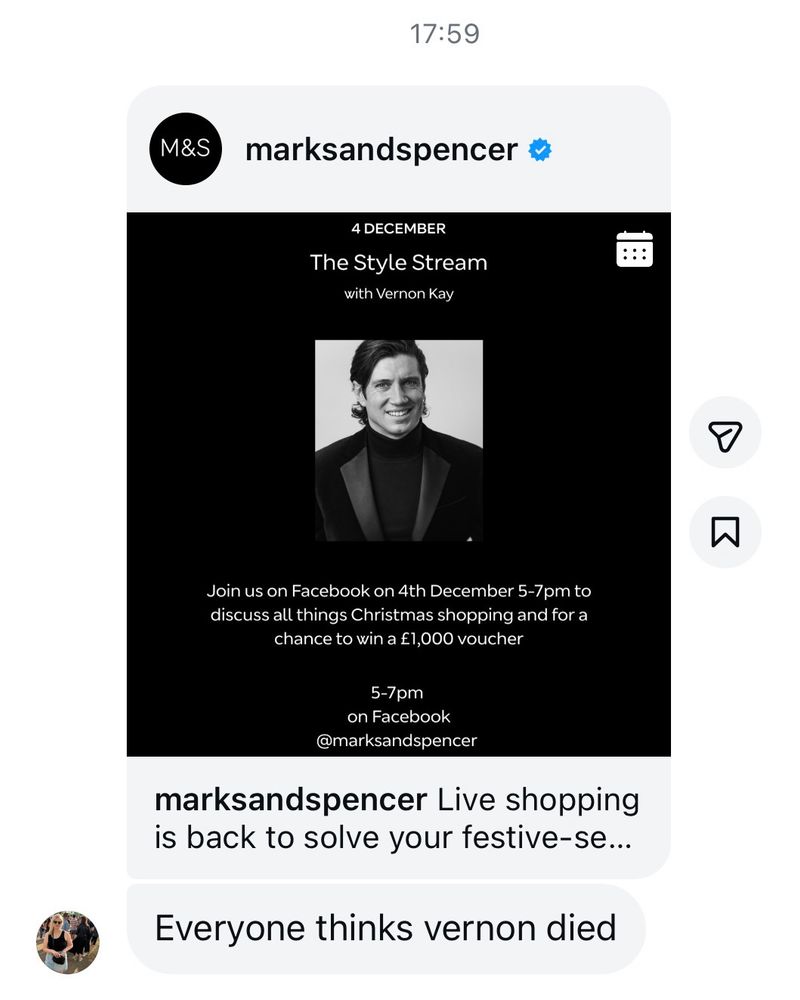Click the bold marksandspencer name in the caption
The height and width of the screenshot is (1000, 800).
(x=291, y=800)
